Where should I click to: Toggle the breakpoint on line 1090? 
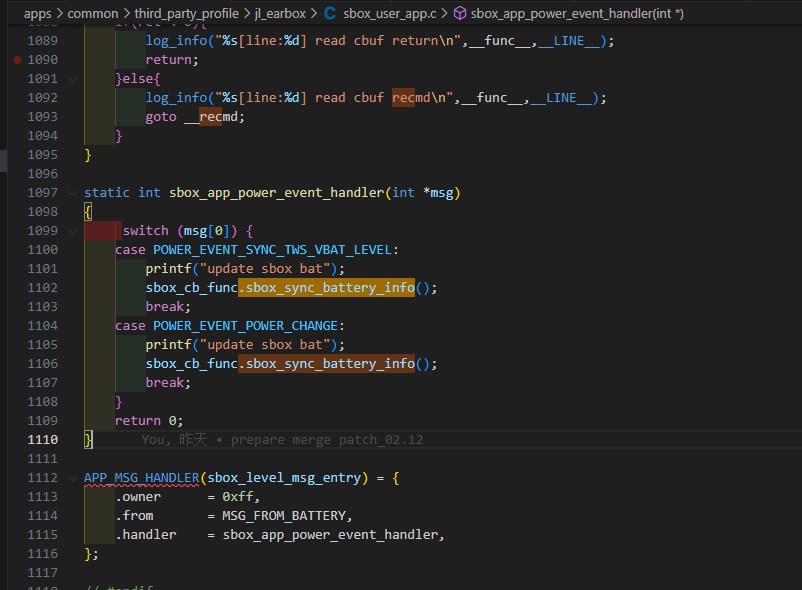coord(17,60)
